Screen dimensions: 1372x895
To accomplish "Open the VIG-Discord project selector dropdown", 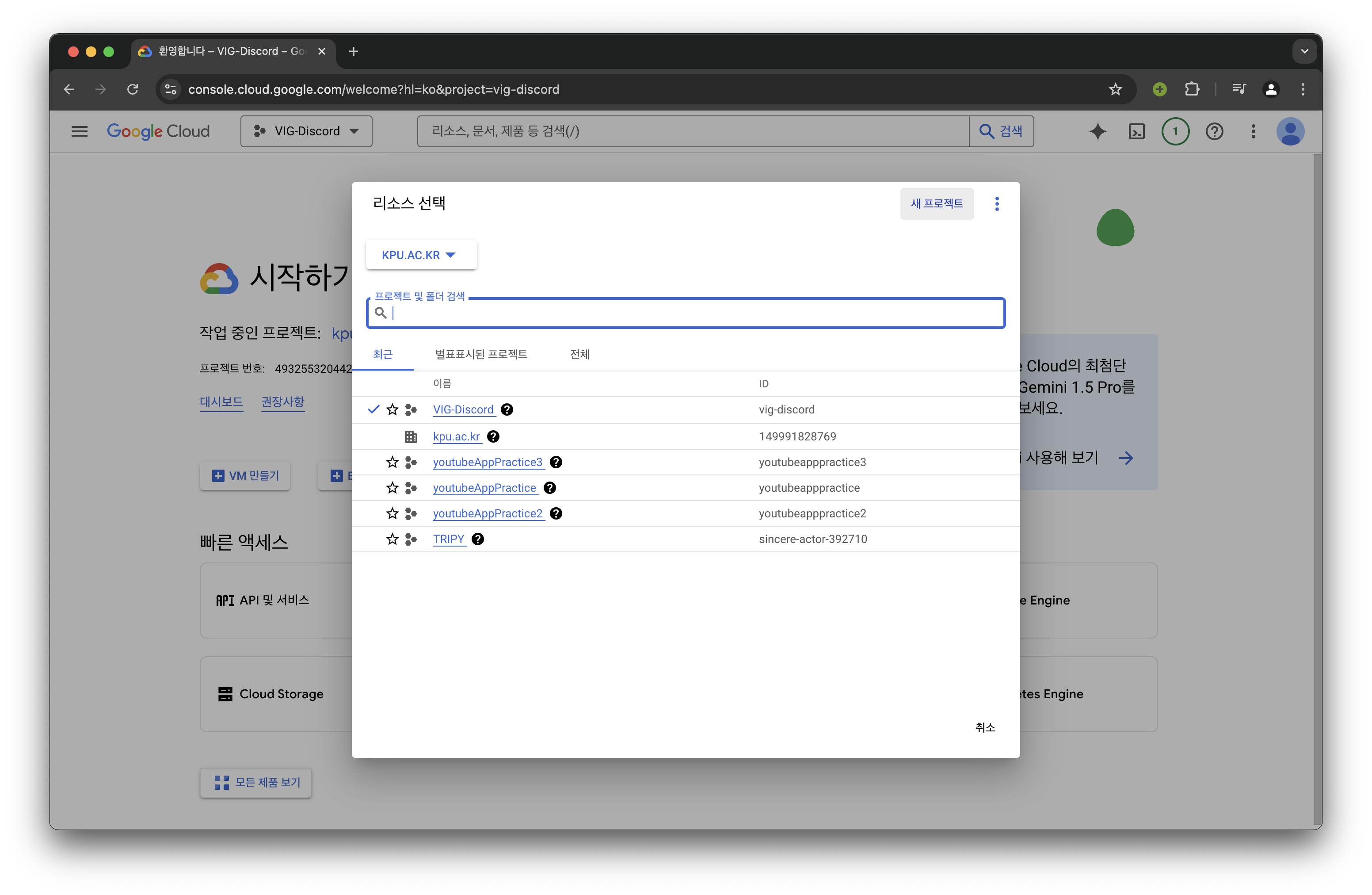I will (x=307, y=131).
